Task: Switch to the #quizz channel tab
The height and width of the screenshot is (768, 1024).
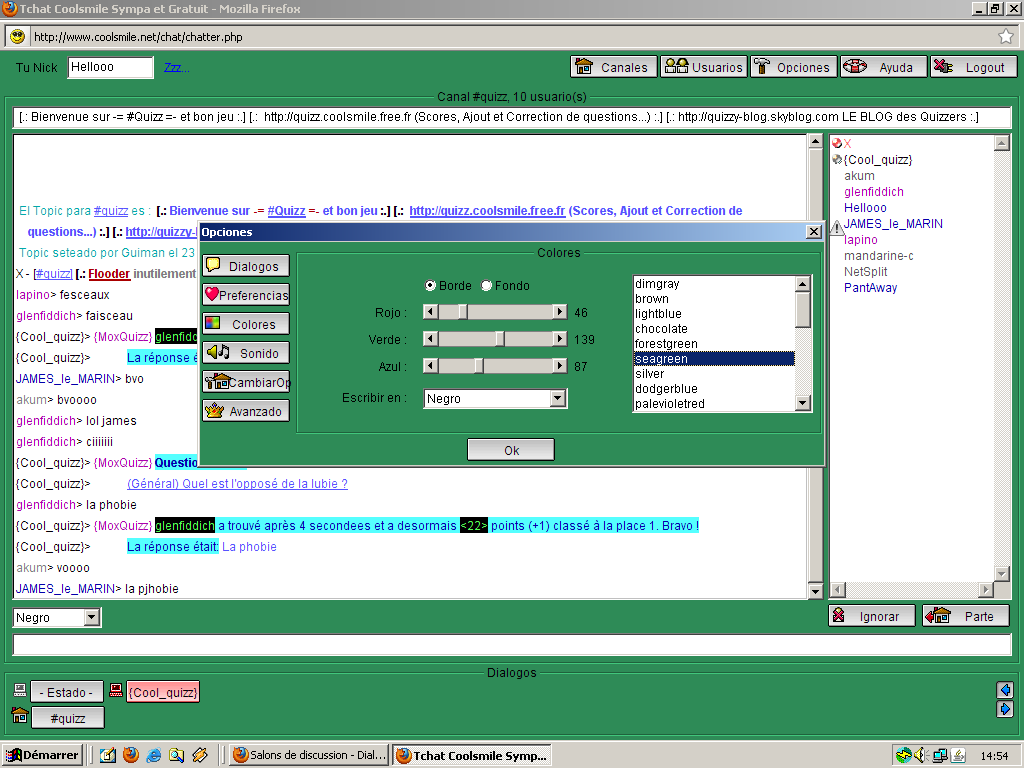Action: click(x=68, y=718)
